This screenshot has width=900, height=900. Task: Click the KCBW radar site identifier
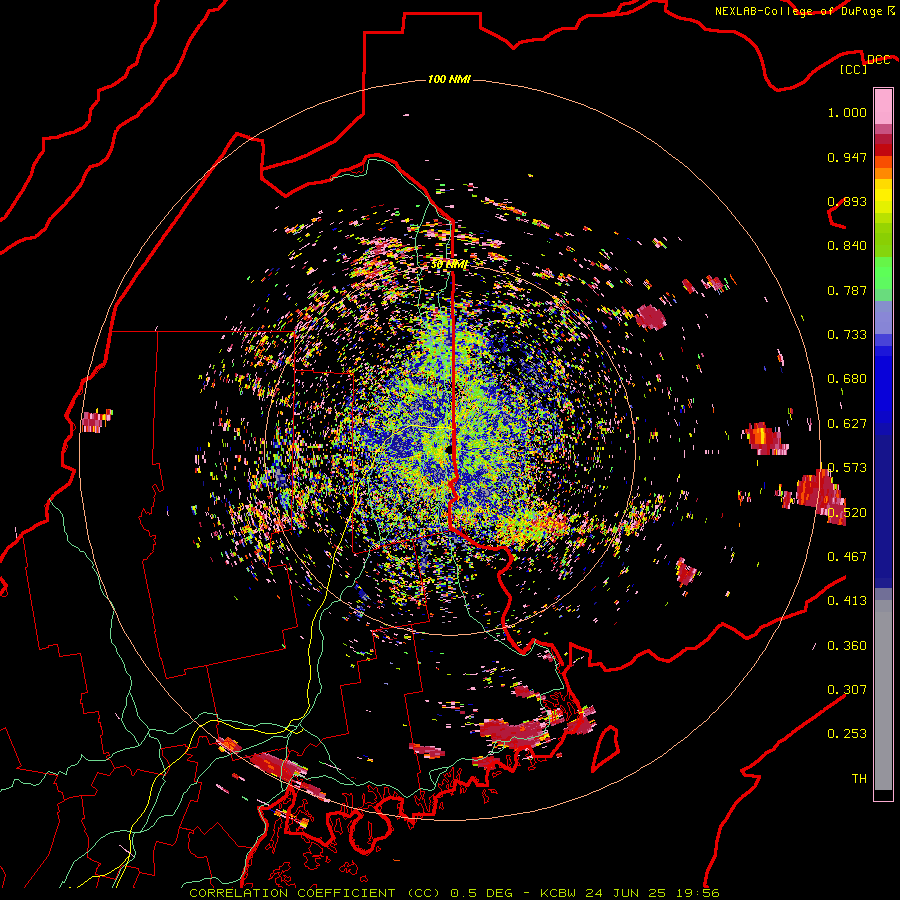[560, 893]
